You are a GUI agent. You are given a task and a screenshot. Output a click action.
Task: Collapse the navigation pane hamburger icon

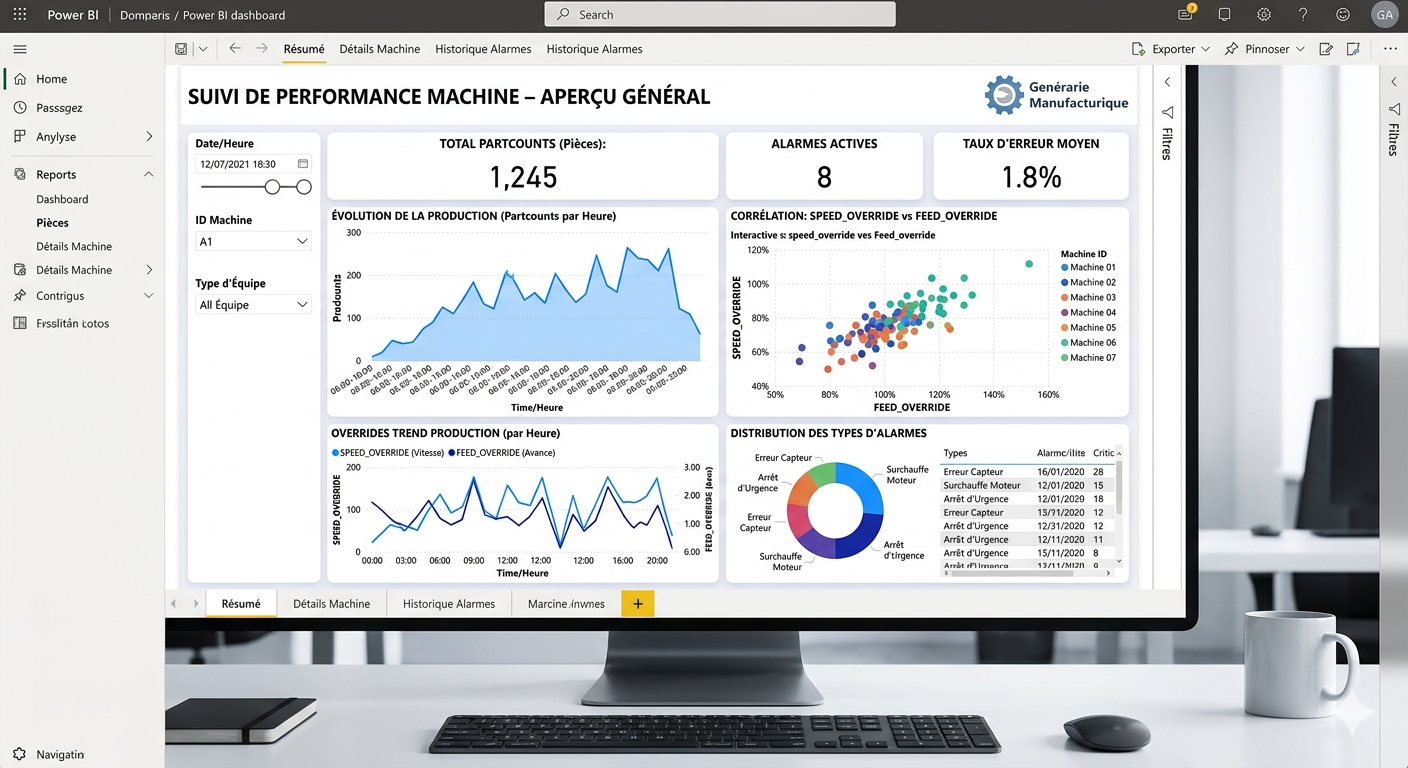point(19,49)
